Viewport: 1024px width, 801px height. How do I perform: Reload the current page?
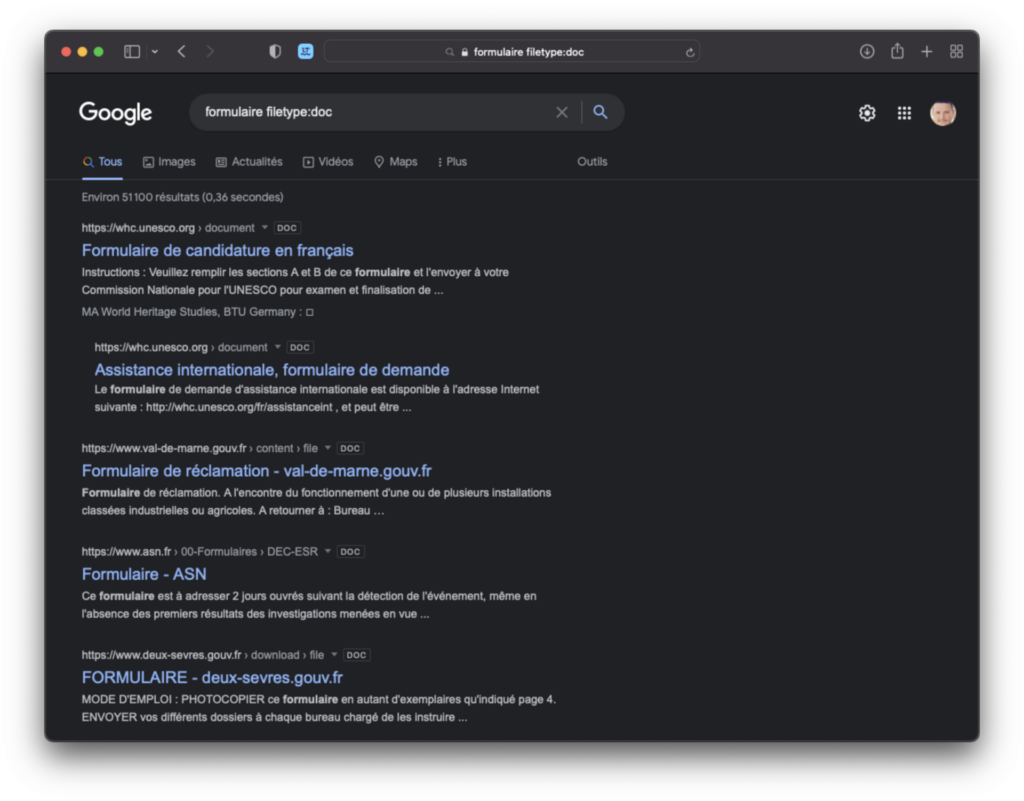click(690, 52)
